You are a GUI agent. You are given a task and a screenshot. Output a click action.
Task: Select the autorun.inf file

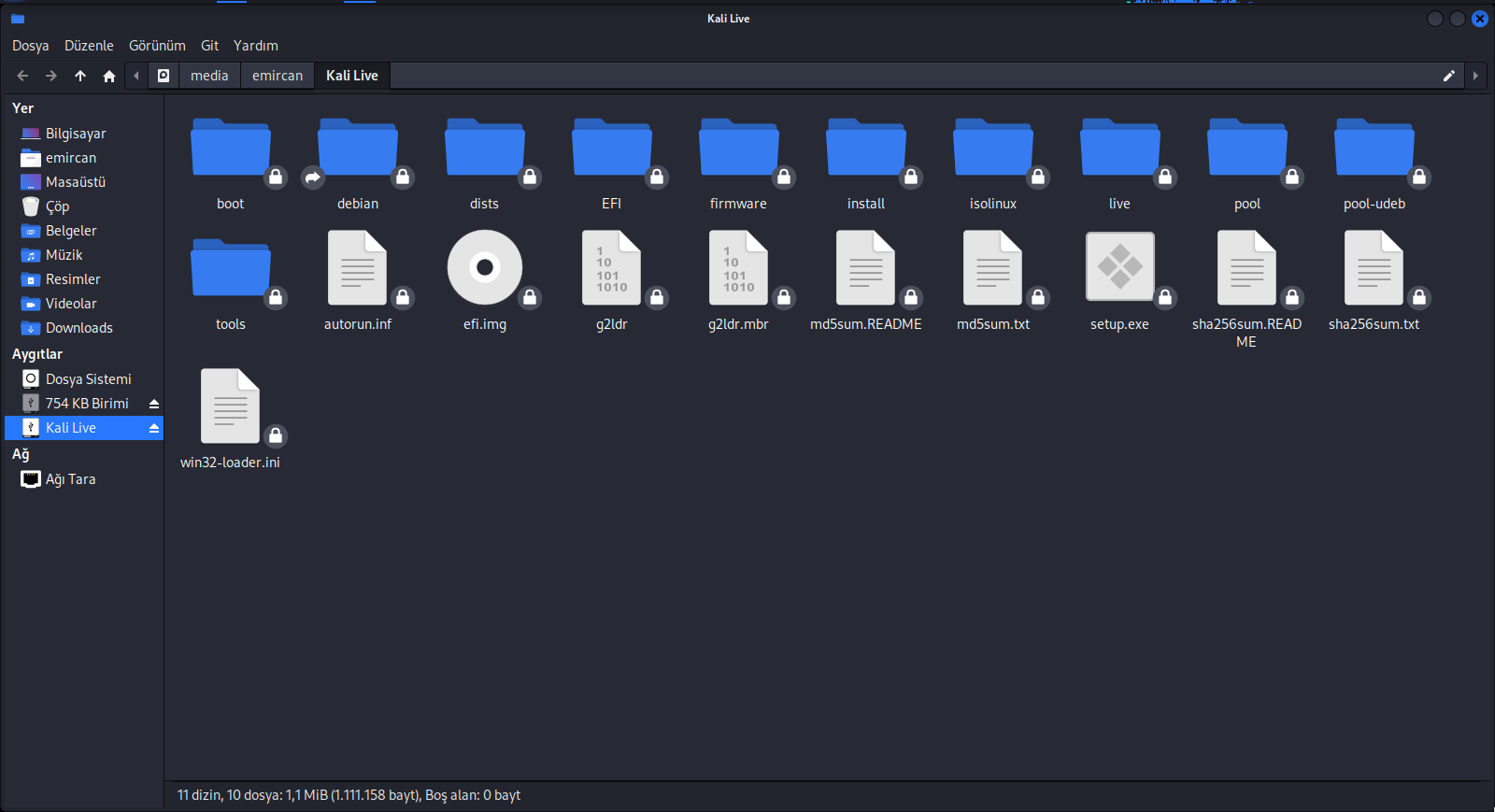(358, 268)
